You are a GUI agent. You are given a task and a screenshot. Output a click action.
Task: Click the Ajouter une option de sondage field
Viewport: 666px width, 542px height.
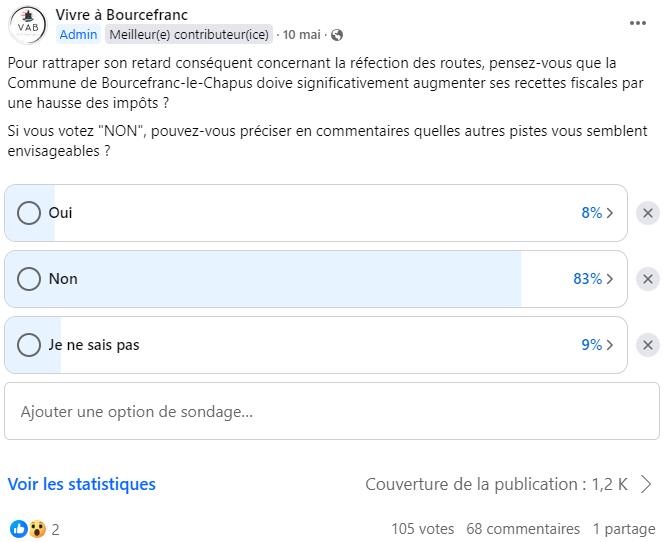coord(332,411)
